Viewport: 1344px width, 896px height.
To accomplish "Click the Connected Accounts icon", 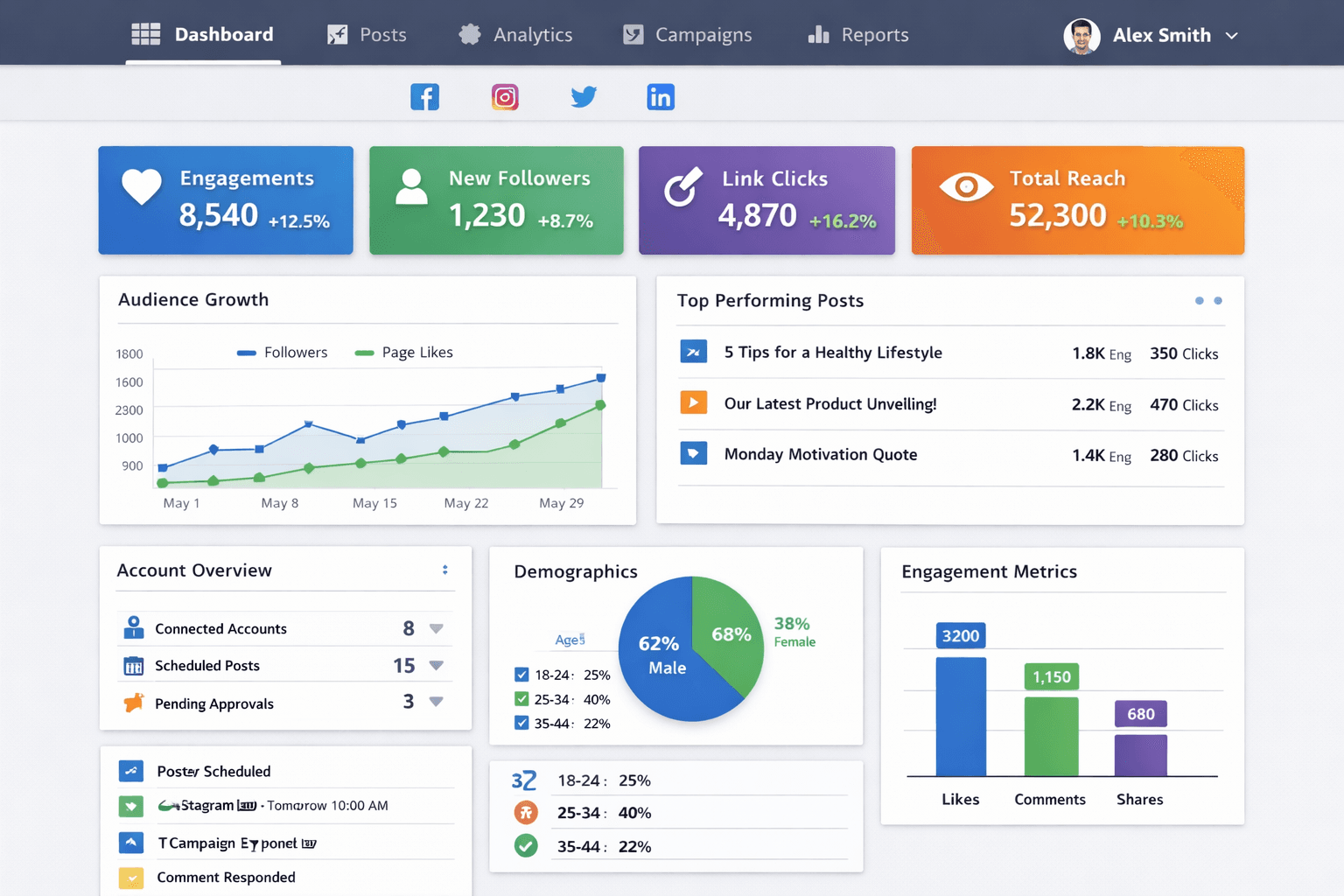I will coord(133,627).
